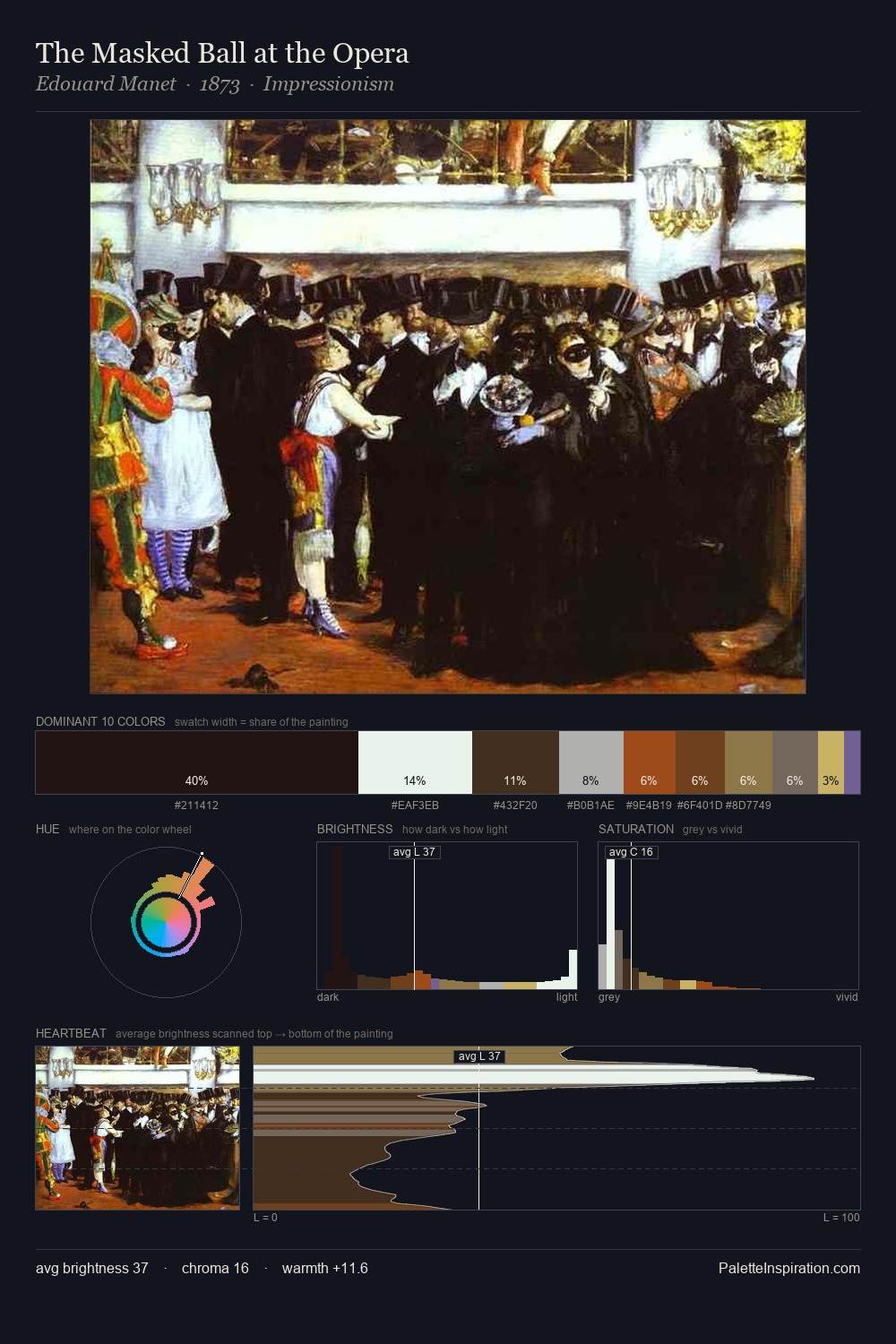Click the 'light' axis label under Brightness
The image size is (896, 1344).
(x=566, y=997)
